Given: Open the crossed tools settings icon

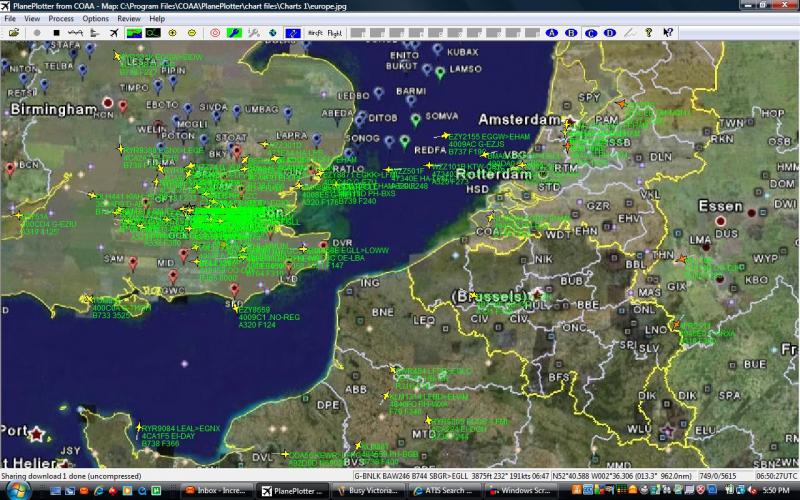Looking at the screenshot, I should click(x=254, y=33).
